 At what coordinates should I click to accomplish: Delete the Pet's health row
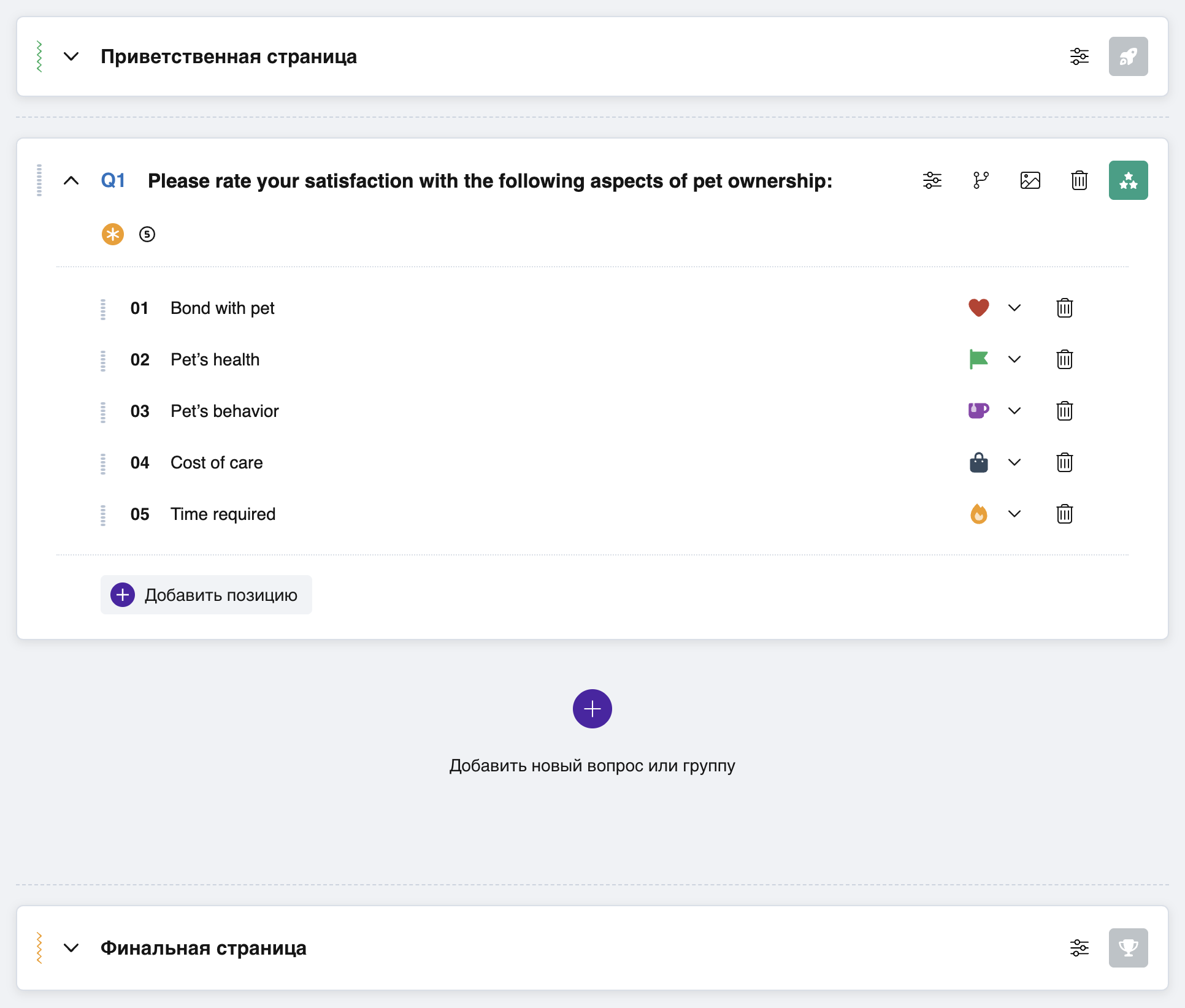(1065, 359)
